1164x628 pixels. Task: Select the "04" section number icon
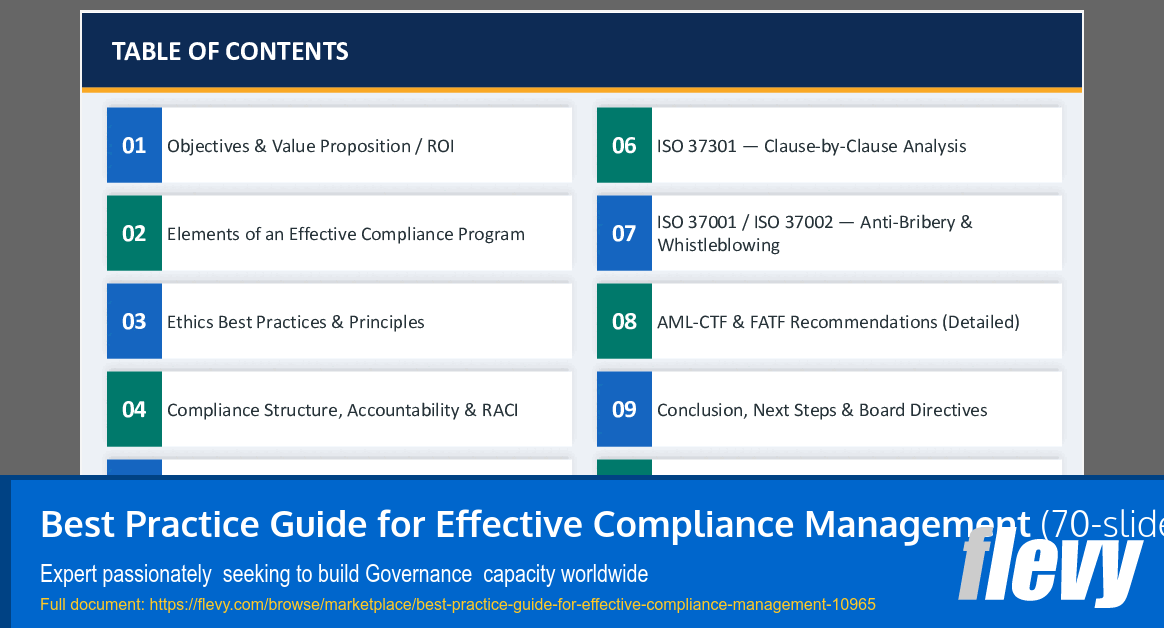pyautogui.click(x=134, y=409)
